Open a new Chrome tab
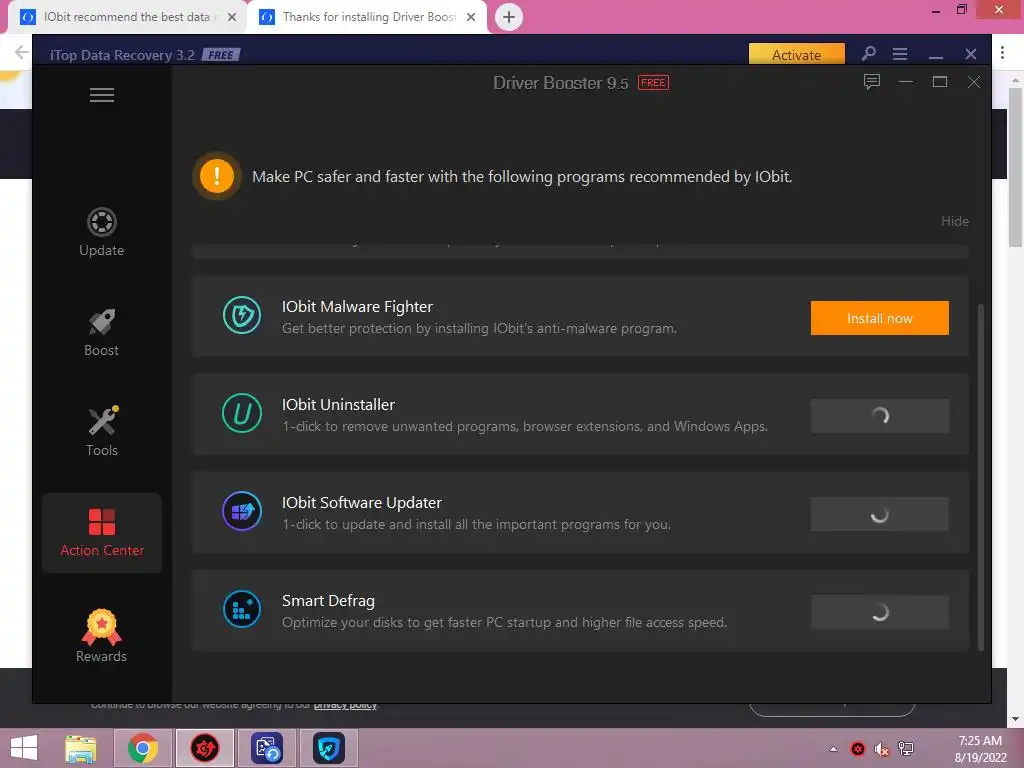 [x=509, y=17]
